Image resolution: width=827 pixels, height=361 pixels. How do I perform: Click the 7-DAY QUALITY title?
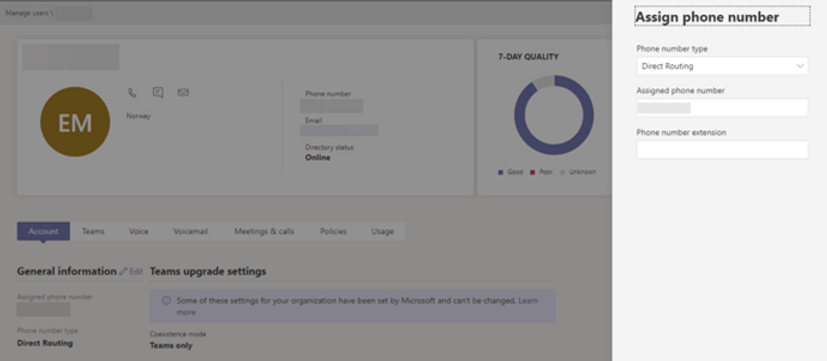click(x=528, y=56)
